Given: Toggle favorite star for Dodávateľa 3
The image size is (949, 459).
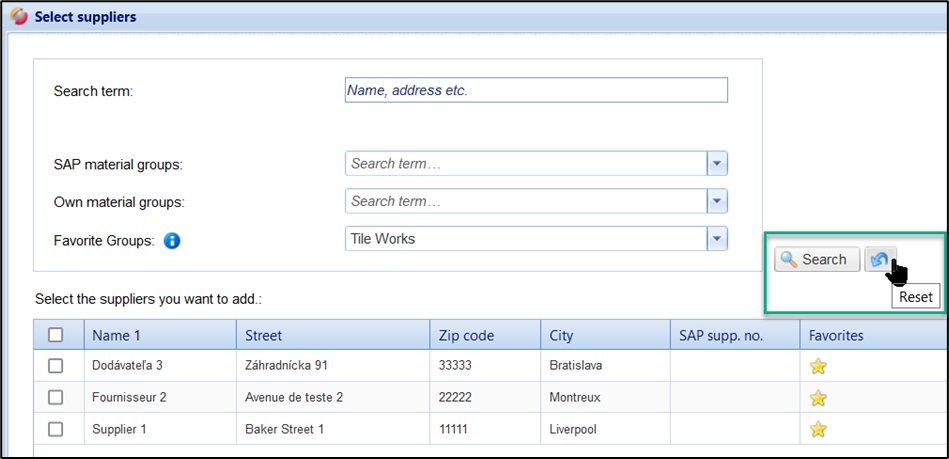Looking at the screenshot, I should (818, 366).
